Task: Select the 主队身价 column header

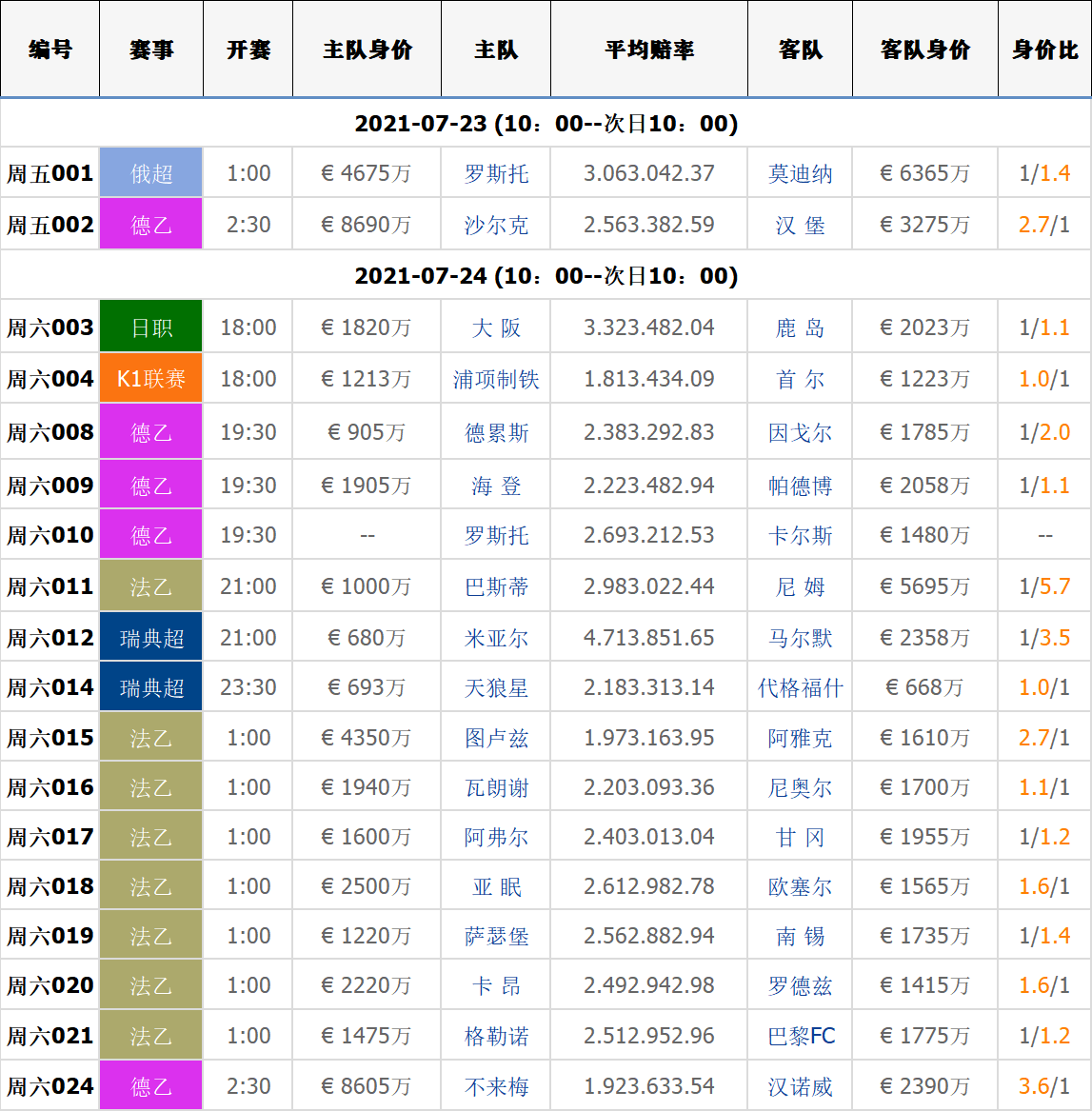Action: [x=367, y=50]
